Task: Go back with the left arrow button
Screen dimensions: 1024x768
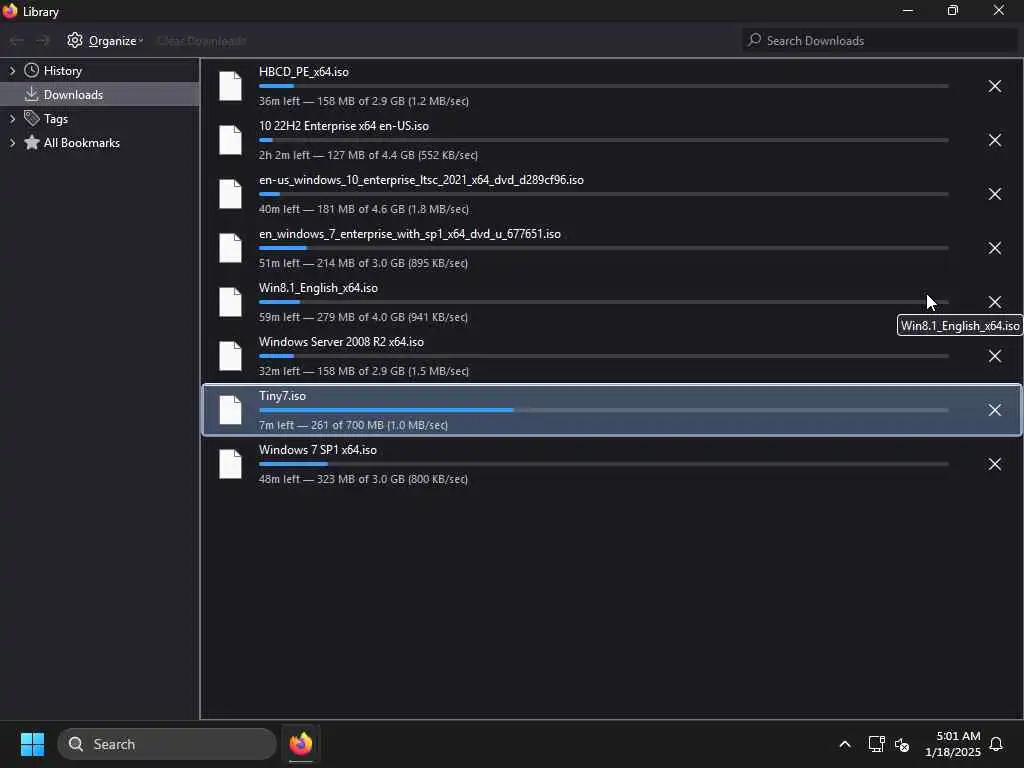Action: pyautogui.click(x=16, y=40)
